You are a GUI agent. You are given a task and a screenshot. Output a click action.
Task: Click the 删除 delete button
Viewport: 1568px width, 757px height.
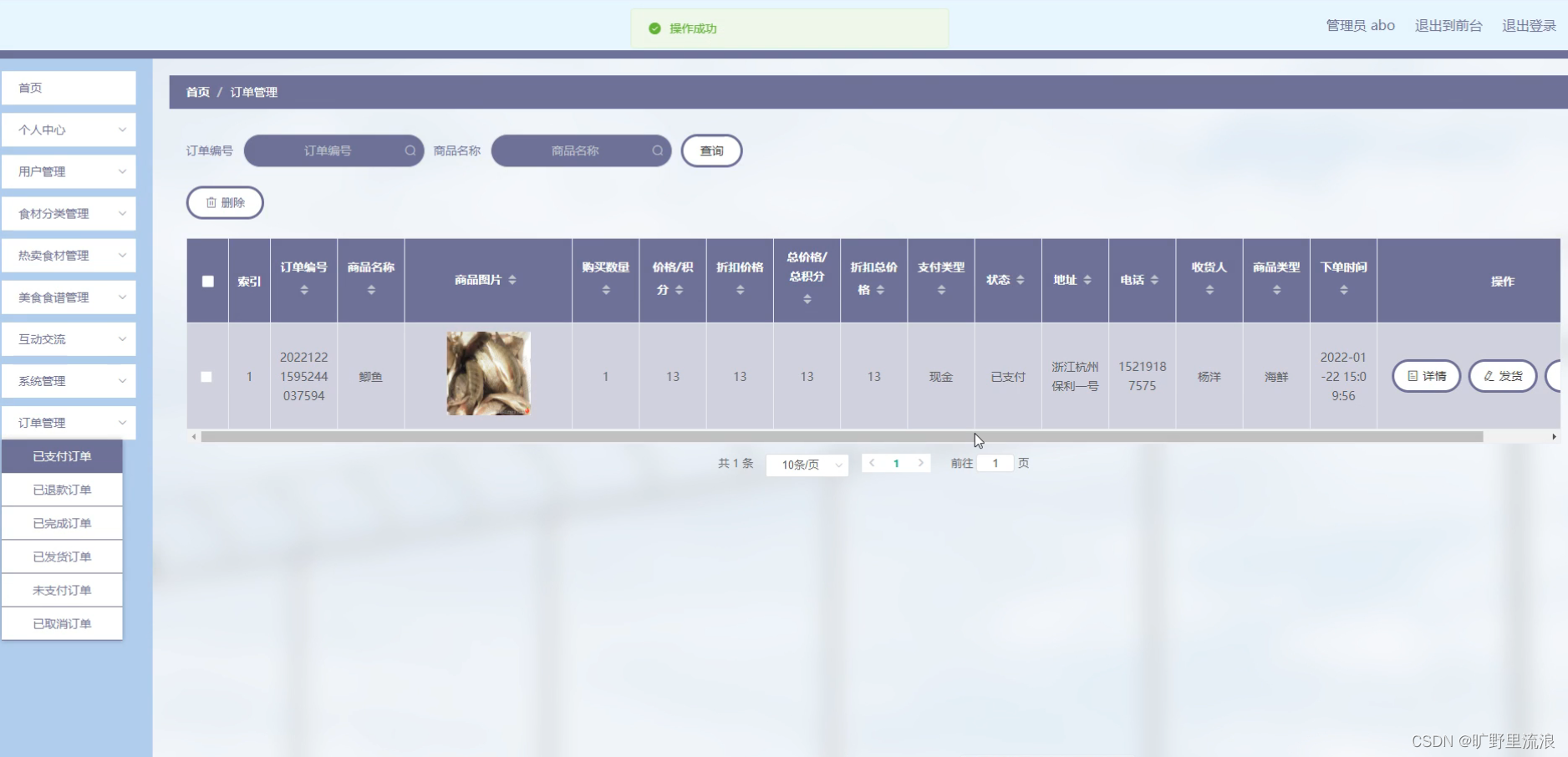(225, 202)
